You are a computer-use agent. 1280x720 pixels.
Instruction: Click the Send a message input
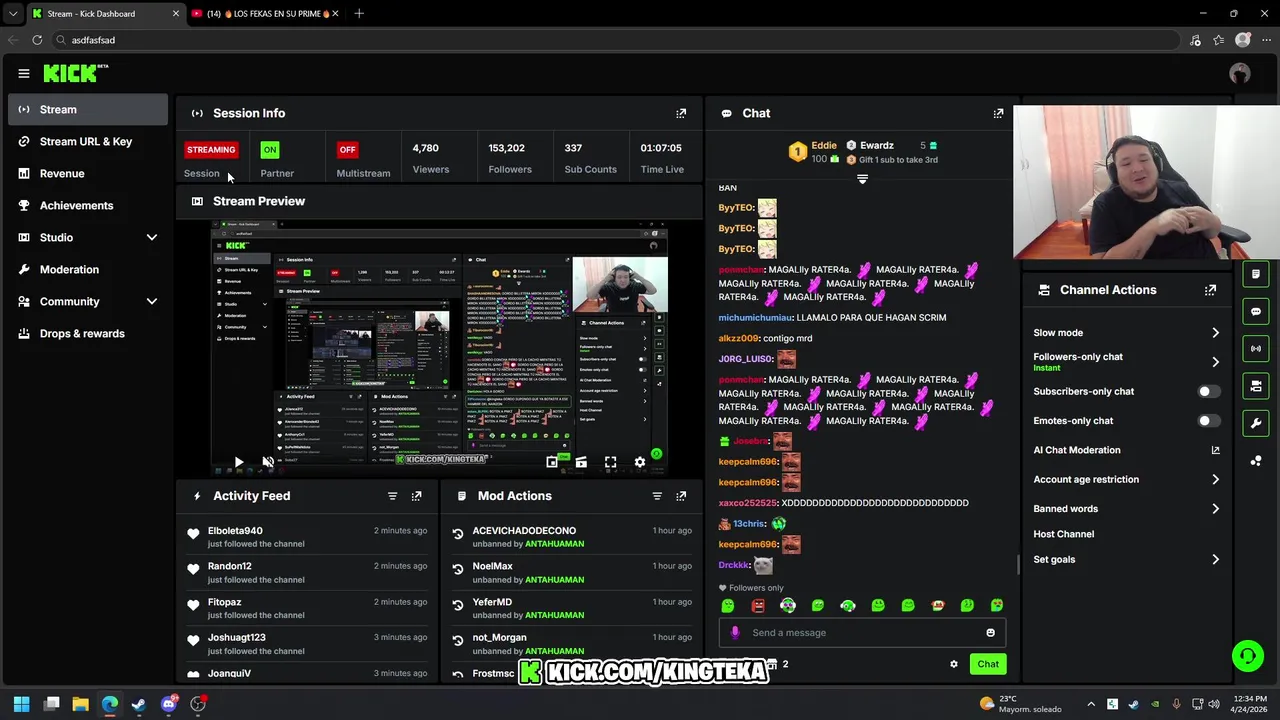tap(862, 633)
